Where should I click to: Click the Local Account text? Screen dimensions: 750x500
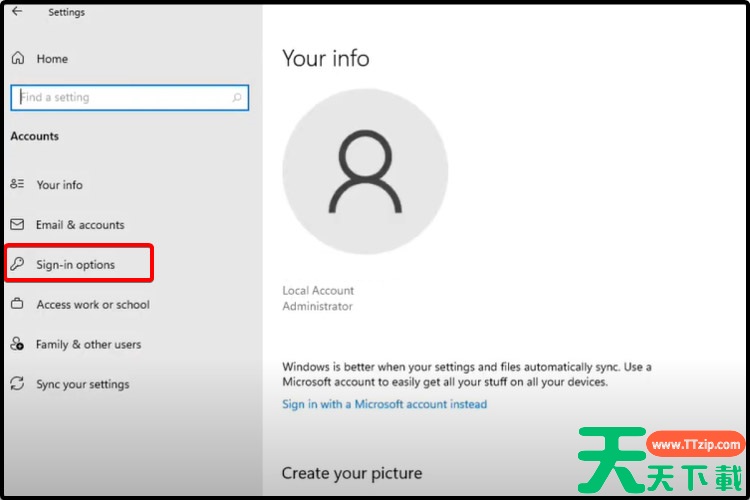click(318, 290)
